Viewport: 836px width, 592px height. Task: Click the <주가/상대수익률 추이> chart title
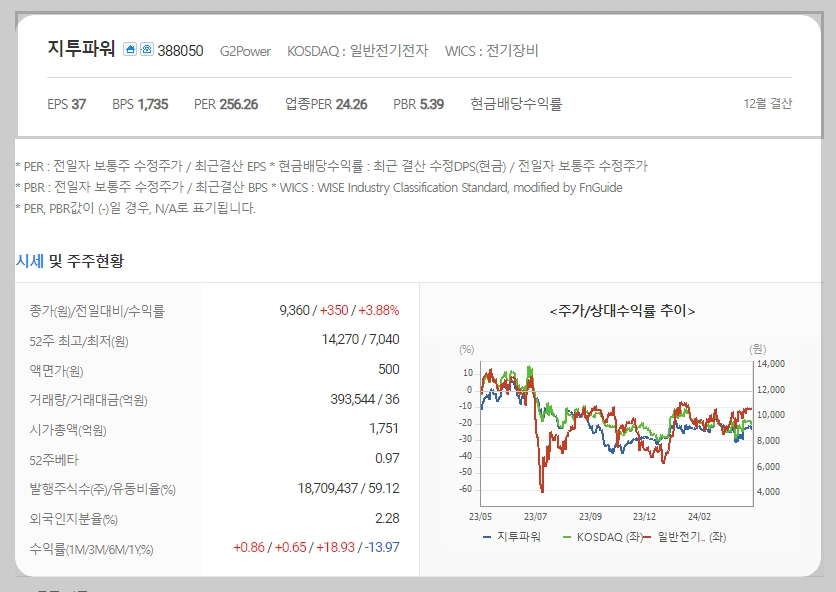pyautogui.click(x=622, y=311)
